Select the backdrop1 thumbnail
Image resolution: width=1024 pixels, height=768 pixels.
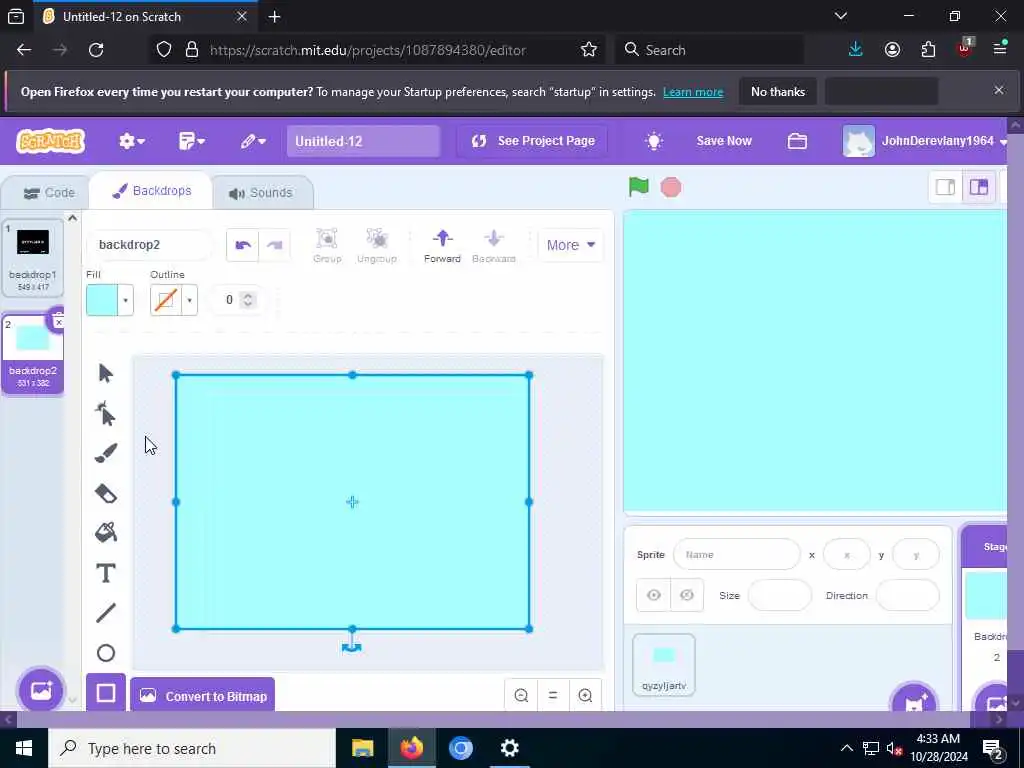(x=33, y=257)
